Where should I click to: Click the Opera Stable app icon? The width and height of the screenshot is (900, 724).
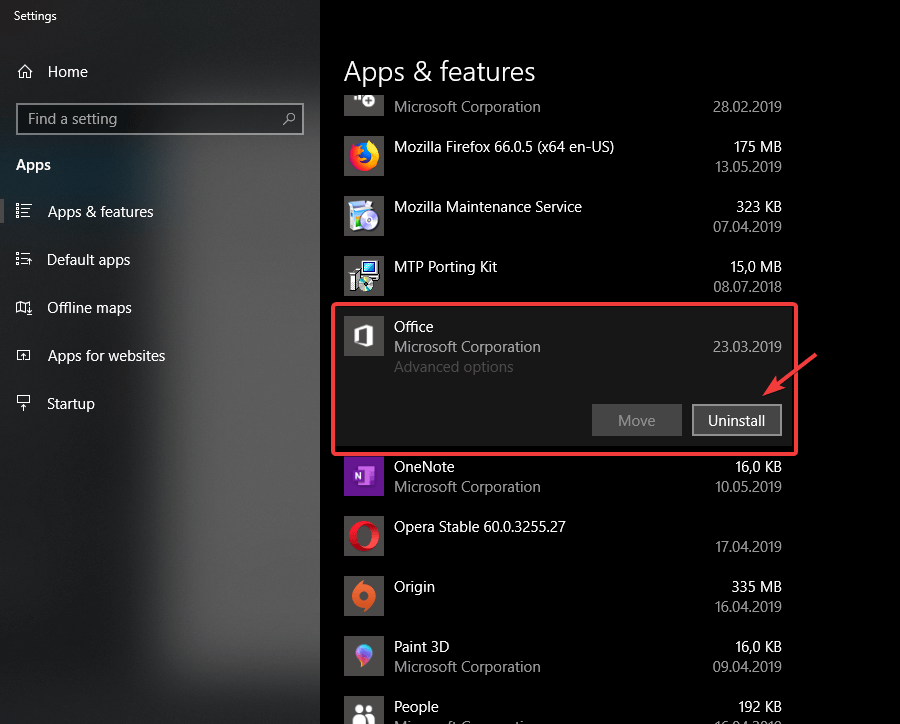coord(364,536)
